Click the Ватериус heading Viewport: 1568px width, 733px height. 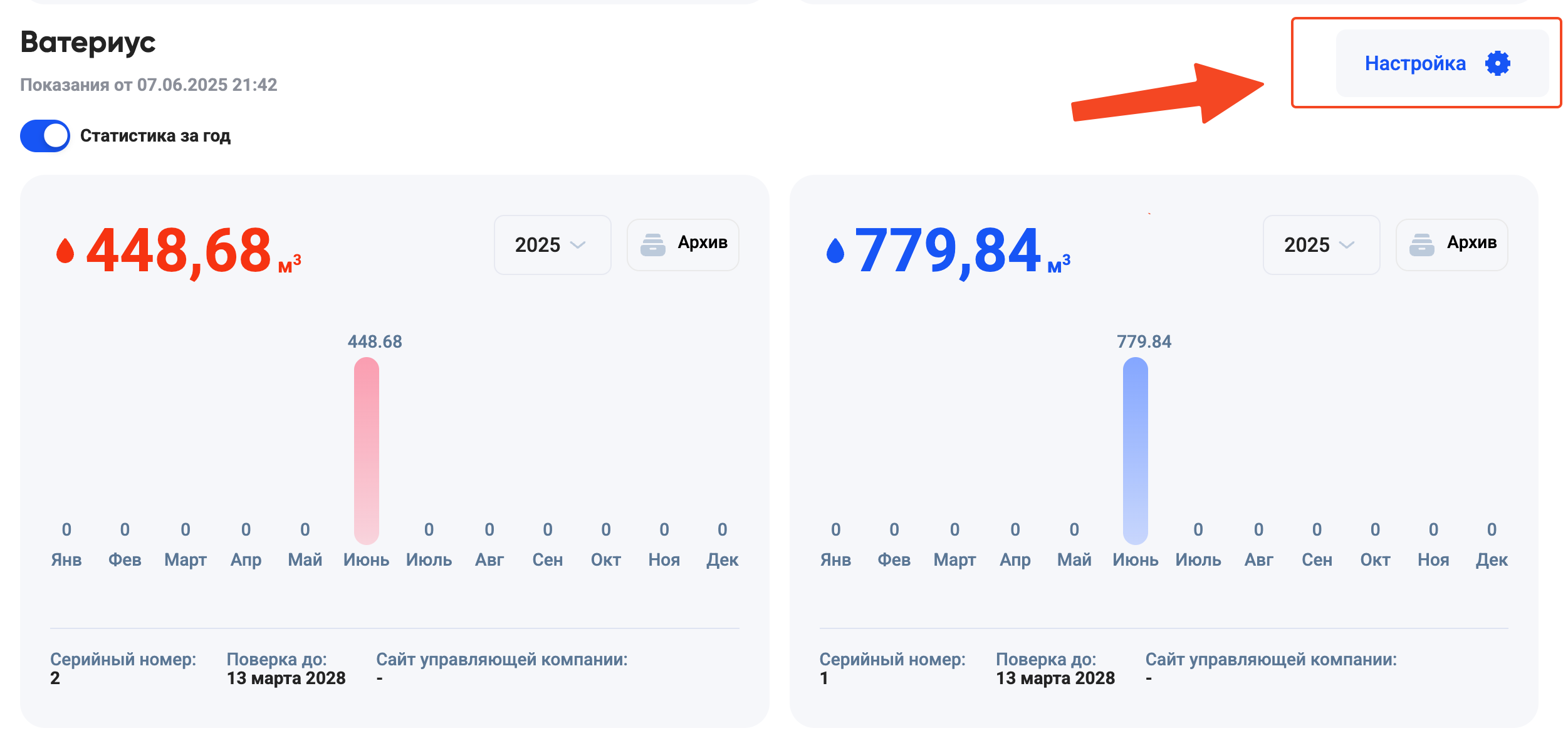pyautogui.click(x=88, y=43)
